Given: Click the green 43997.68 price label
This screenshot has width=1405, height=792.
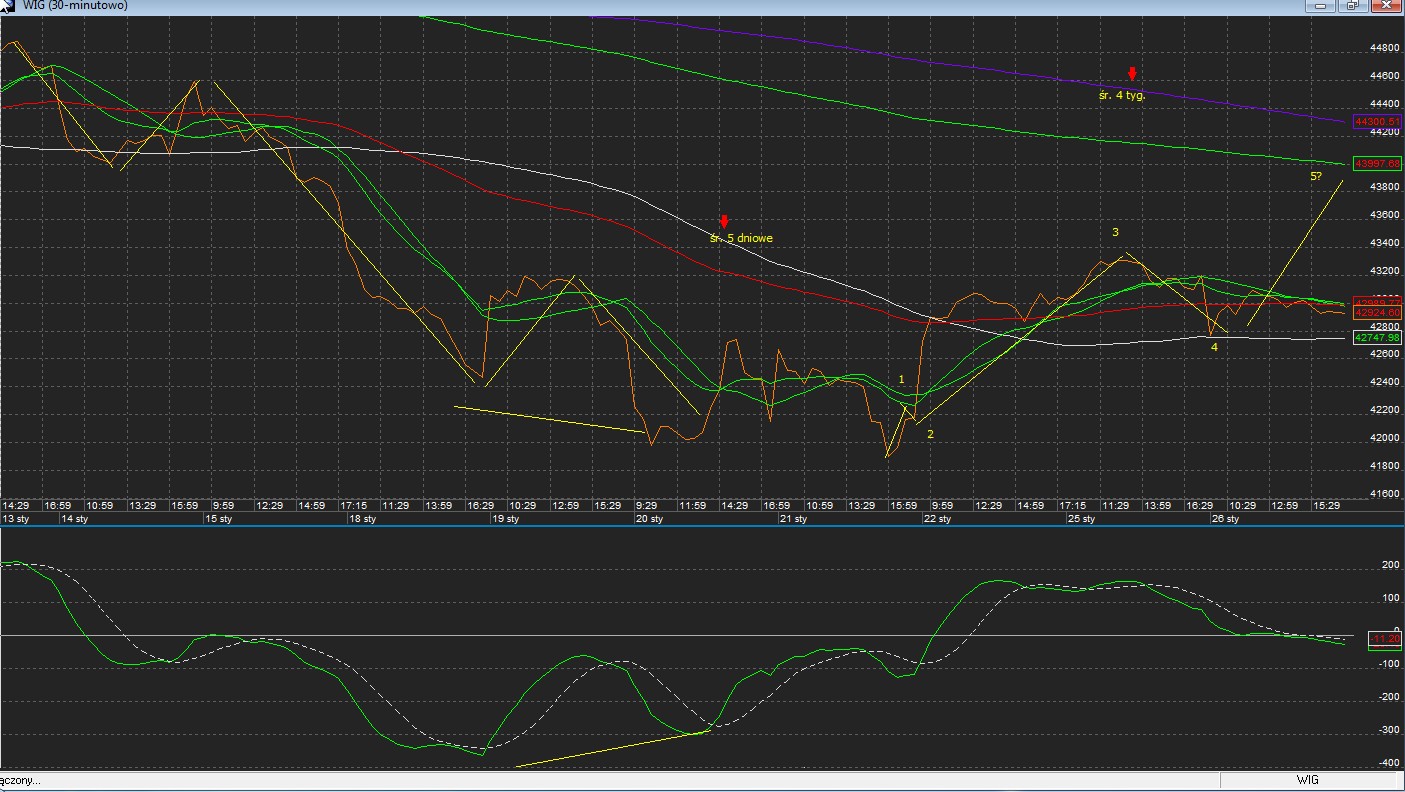Looking at the screenshot, I should (x=1377, y=163).
